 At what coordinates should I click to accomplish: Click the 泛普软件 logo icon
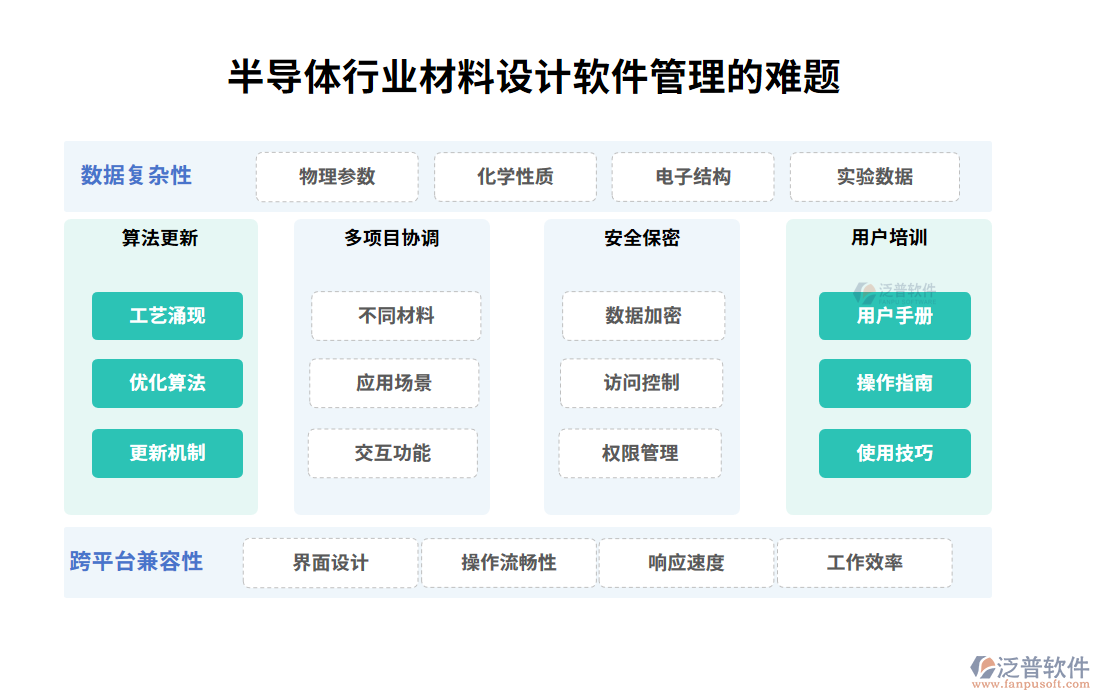coord(983,666)
